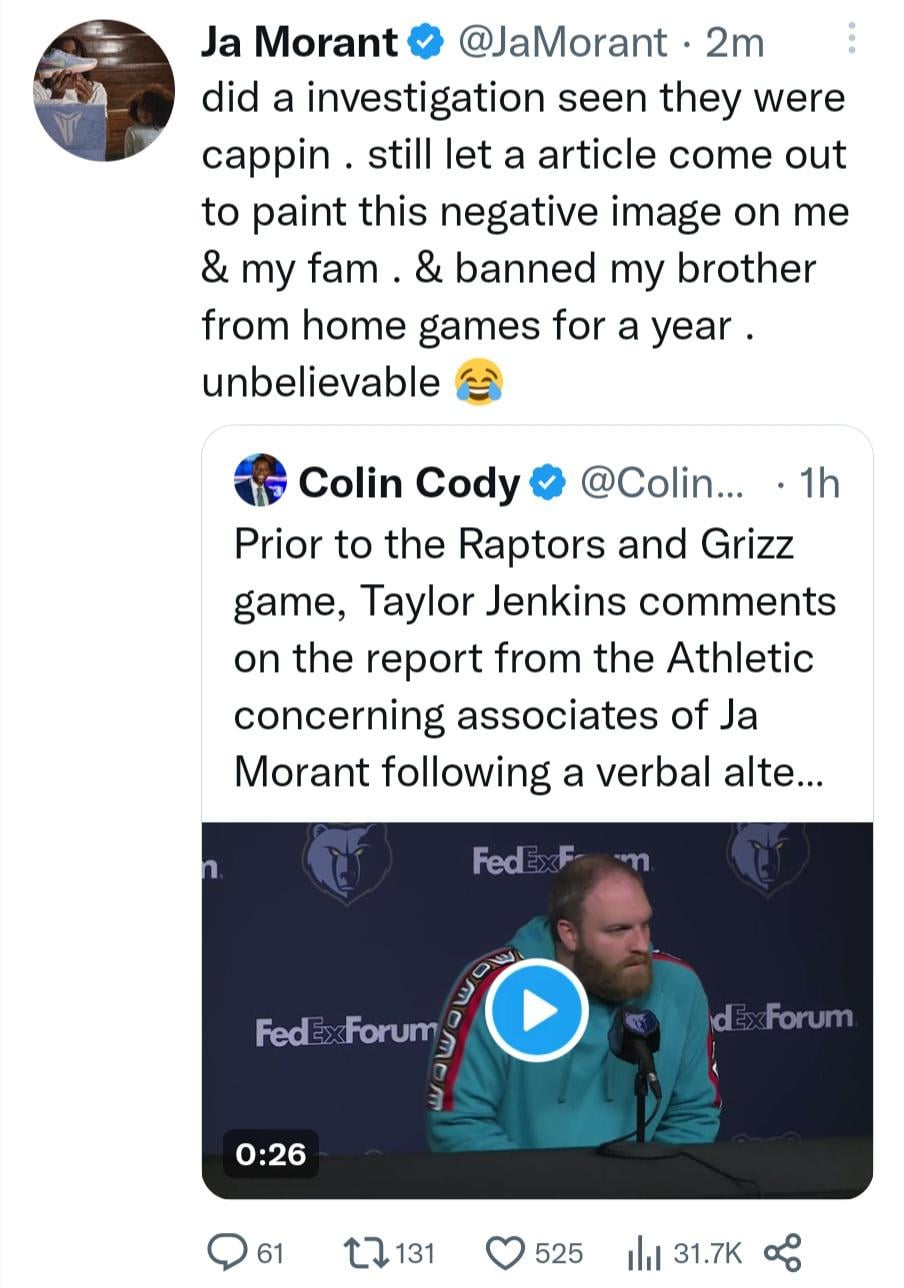This screenshot has width=904, height=1288.
Task: Tap the share icon
Action: click(x=781, y=1252)
